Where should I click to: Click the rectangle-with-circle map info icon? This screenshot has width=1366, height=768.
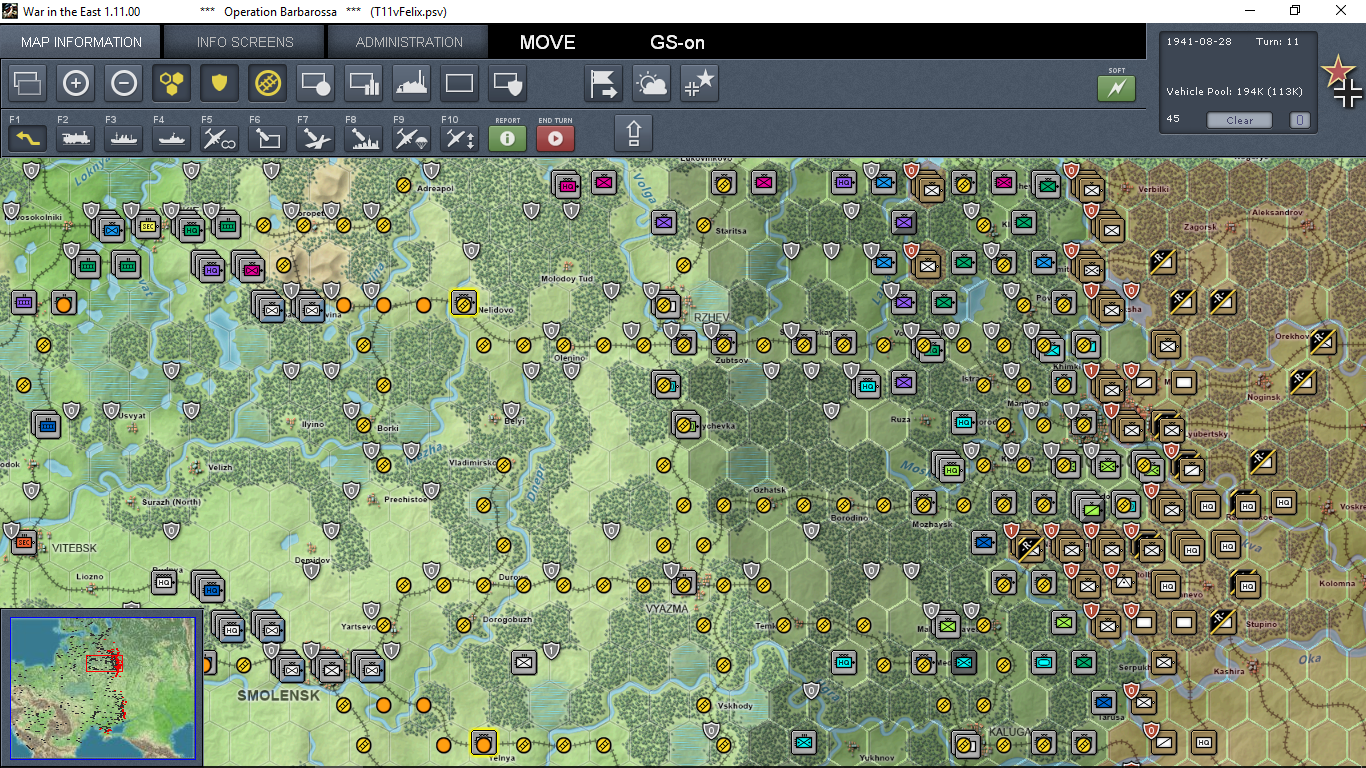pyautogui.click(x=316, y=84)
